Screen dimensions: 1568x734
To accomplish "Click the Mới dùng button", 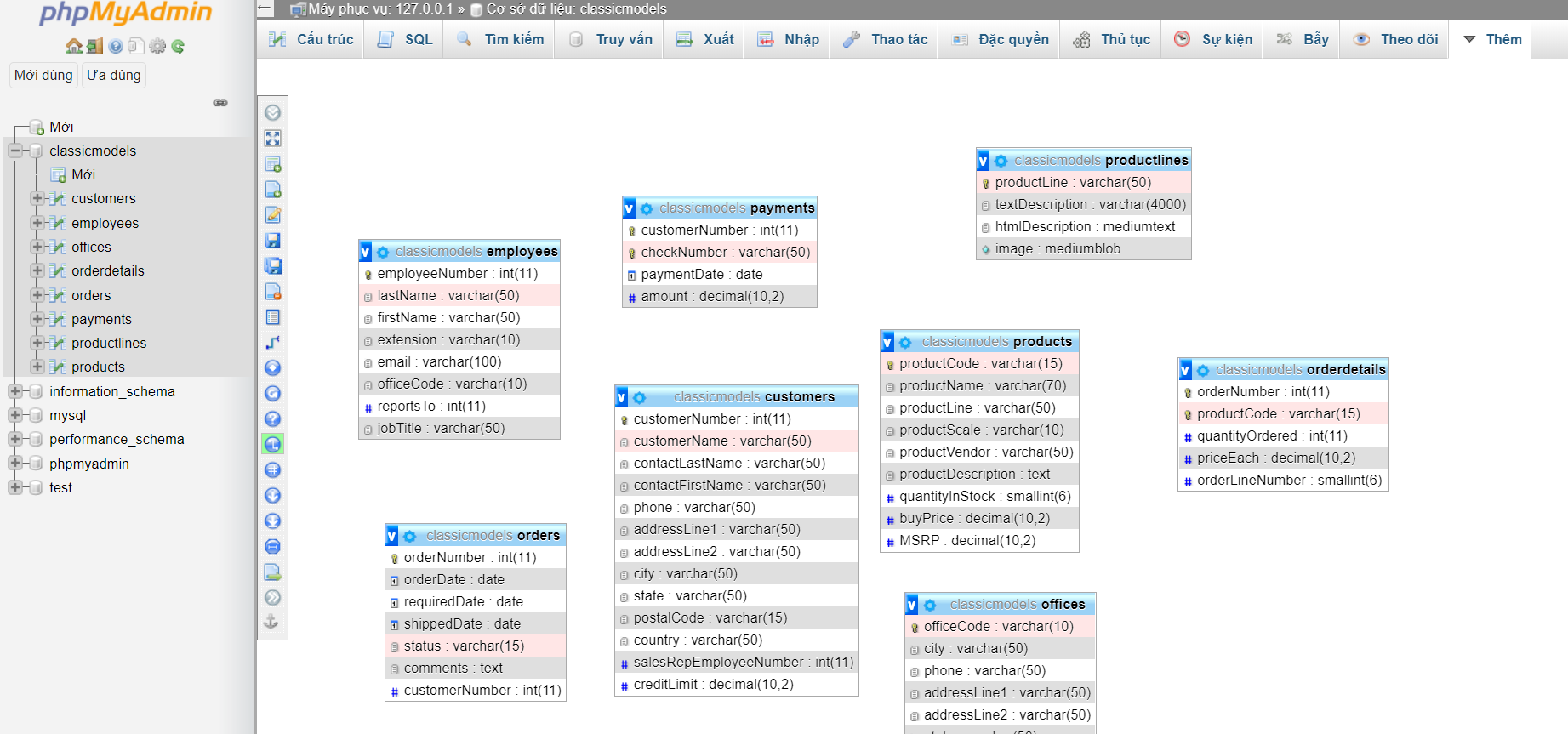I will [43, 75].
